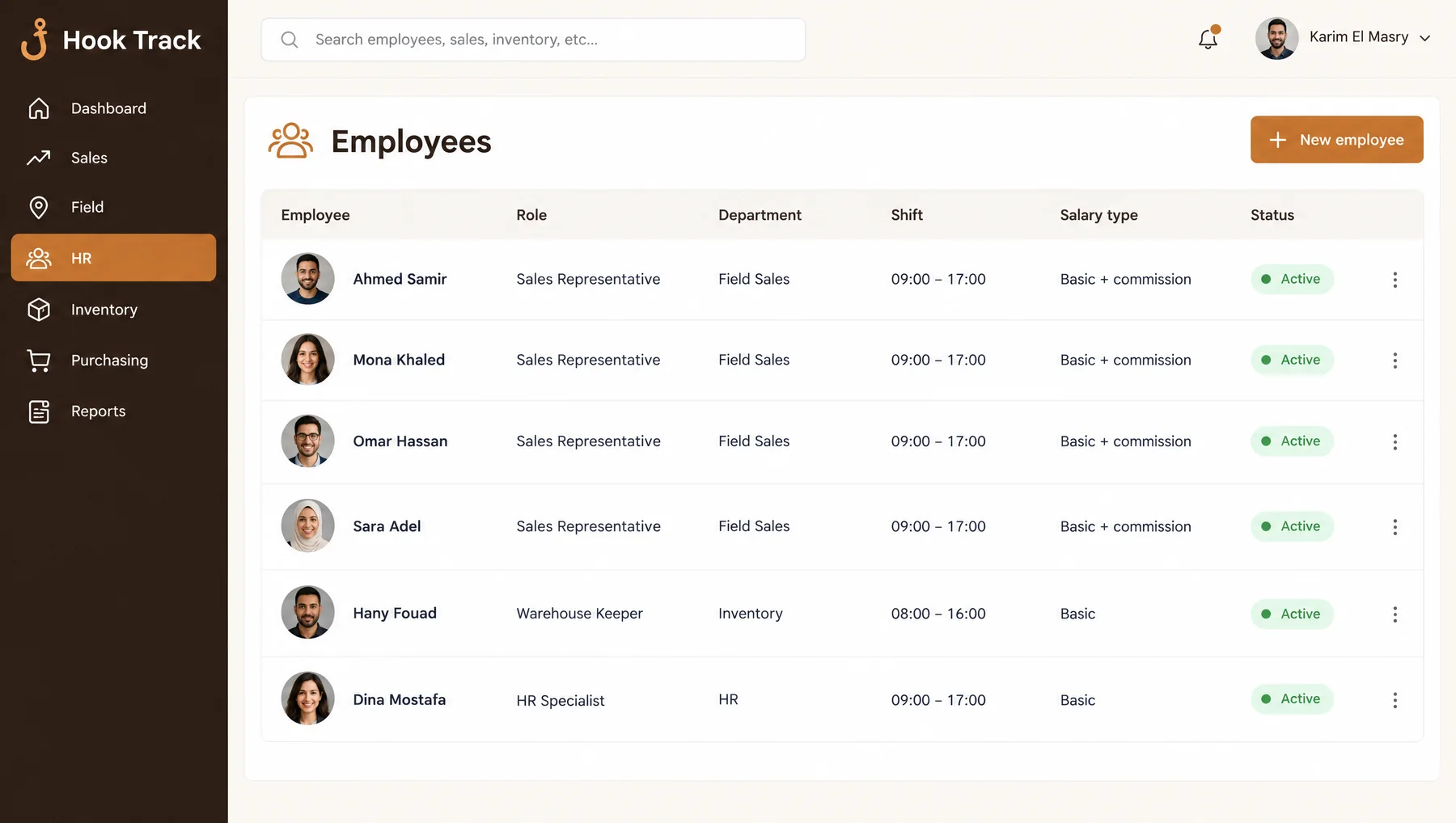The width and height of the screenshot is (1456, 823).
Task: Click the Warehouse Keeper role cell
Action: pos(579,614)
